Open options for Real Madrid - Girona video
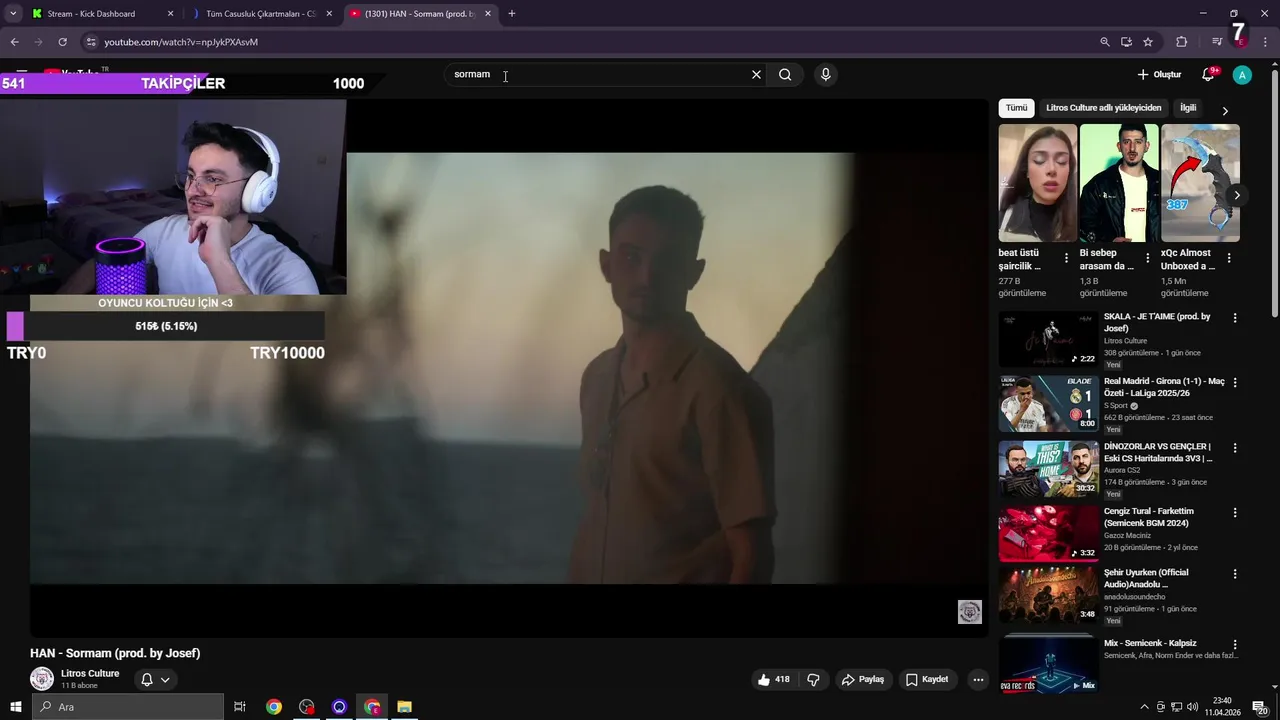The width and height of the screenshot is (1280, 720). pyautogui.click(x=1235, y=383)
